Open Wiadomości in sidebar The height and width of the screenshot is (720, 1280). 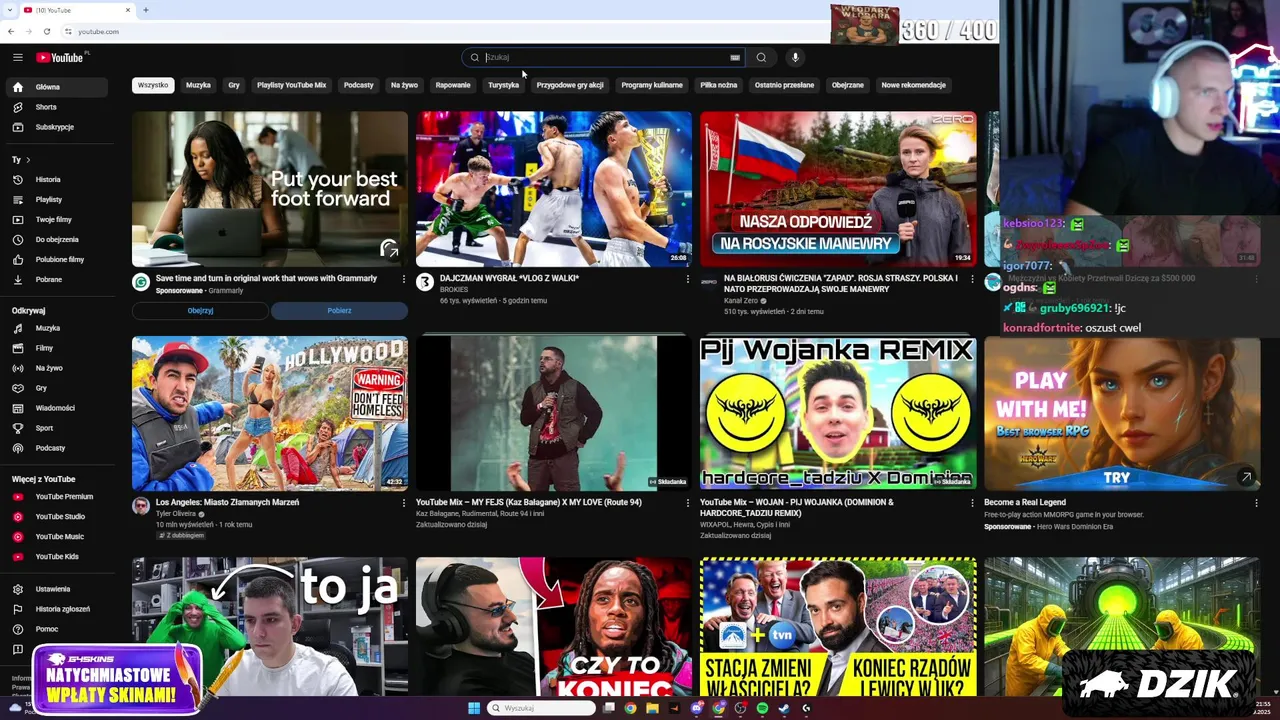click(56, 408)
